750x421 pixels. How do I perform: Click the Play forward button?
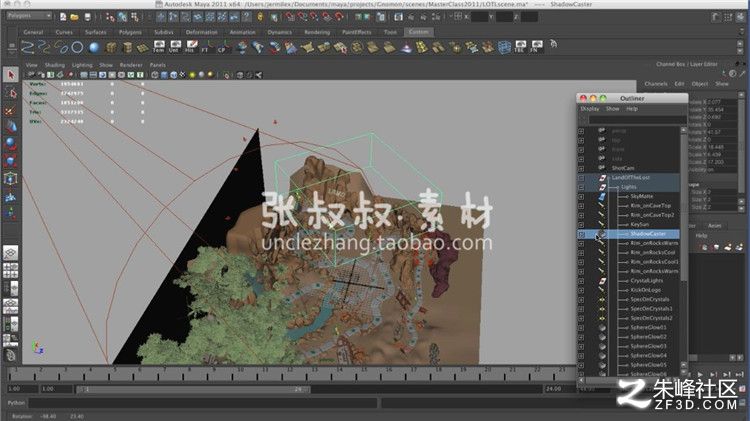pos(700,375)
